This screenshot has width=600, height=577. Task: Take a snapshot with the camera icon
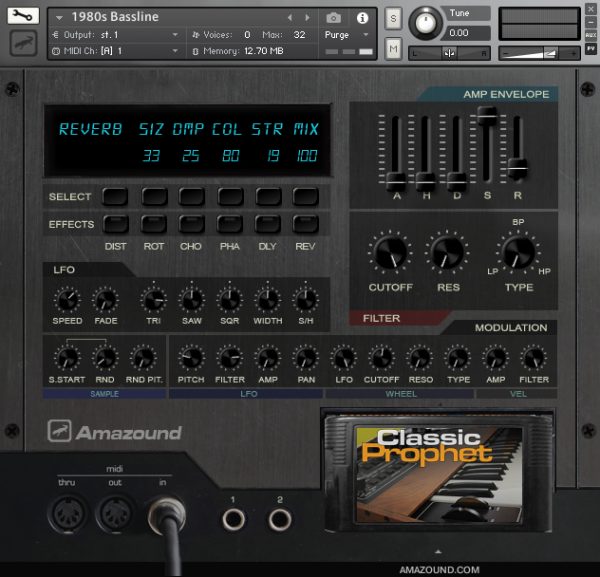[x=333, y=18]
